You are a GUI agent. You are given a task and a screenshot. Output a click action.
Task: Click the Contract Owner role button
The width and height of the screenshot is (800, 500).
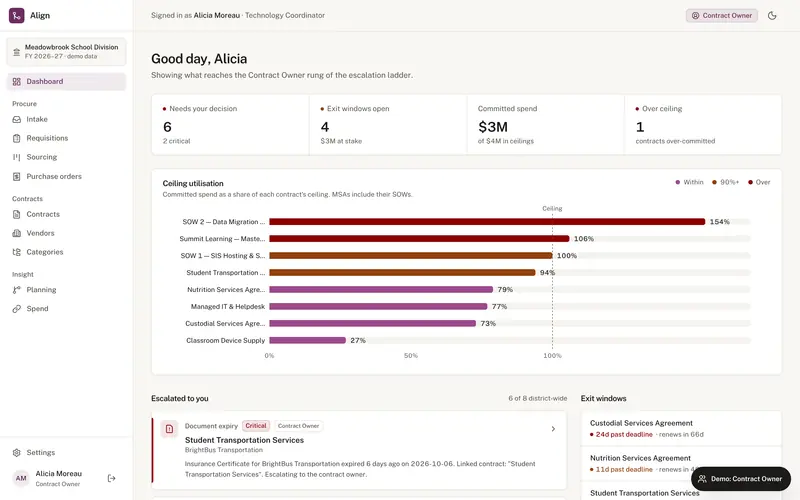tap(721, 16)
